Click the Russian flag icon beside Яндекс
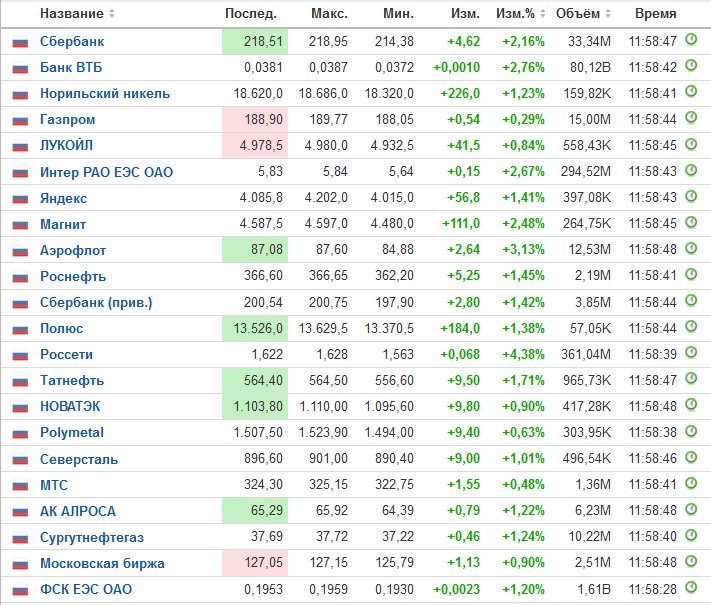 (x=20, y=199)
